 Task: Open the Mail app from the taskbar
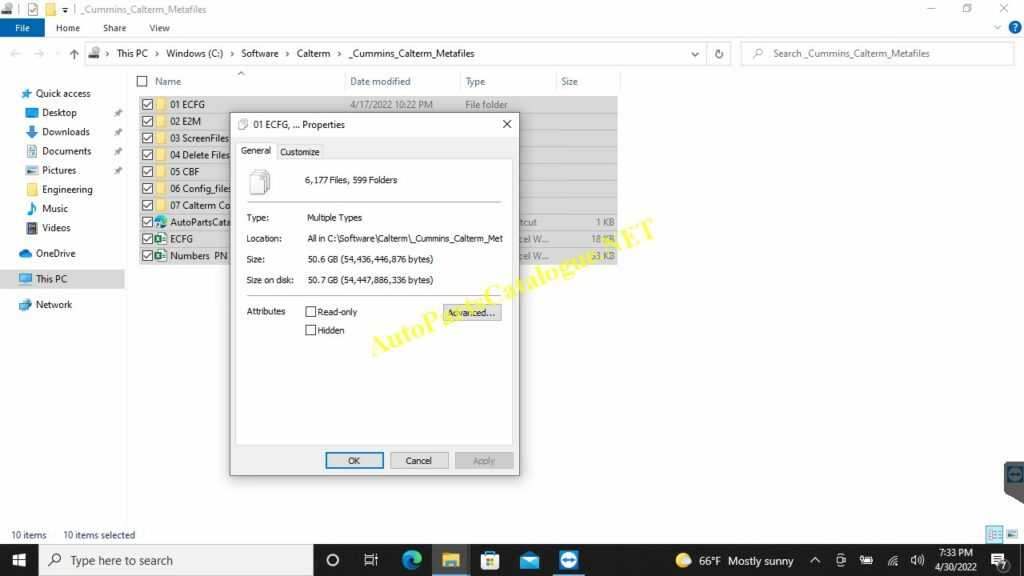[529, 560]
